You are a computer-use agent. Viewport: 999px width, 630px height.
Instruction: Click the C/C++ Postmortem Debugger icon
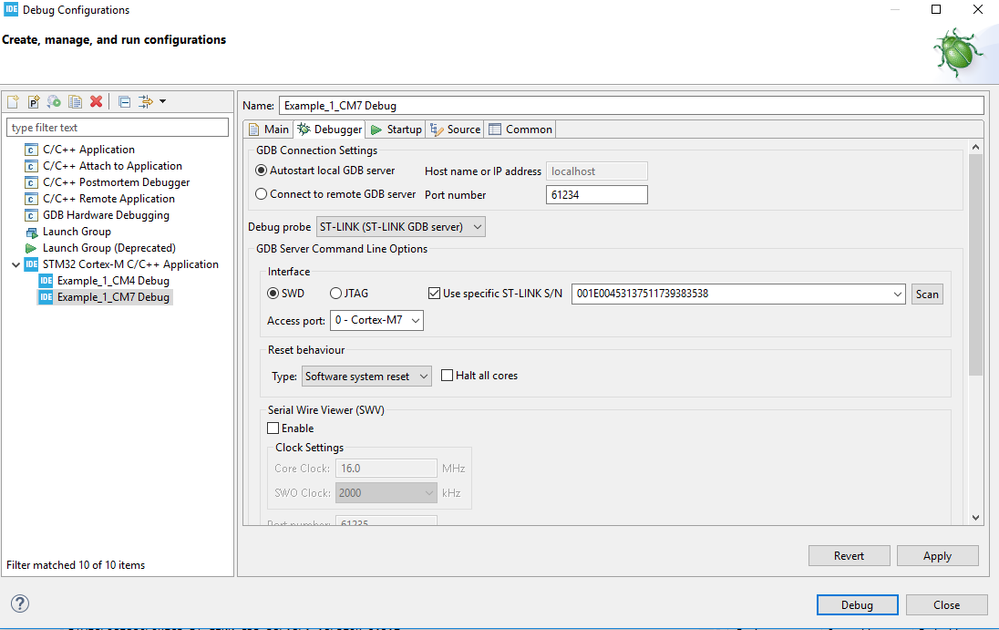click(x=31, y=183)
